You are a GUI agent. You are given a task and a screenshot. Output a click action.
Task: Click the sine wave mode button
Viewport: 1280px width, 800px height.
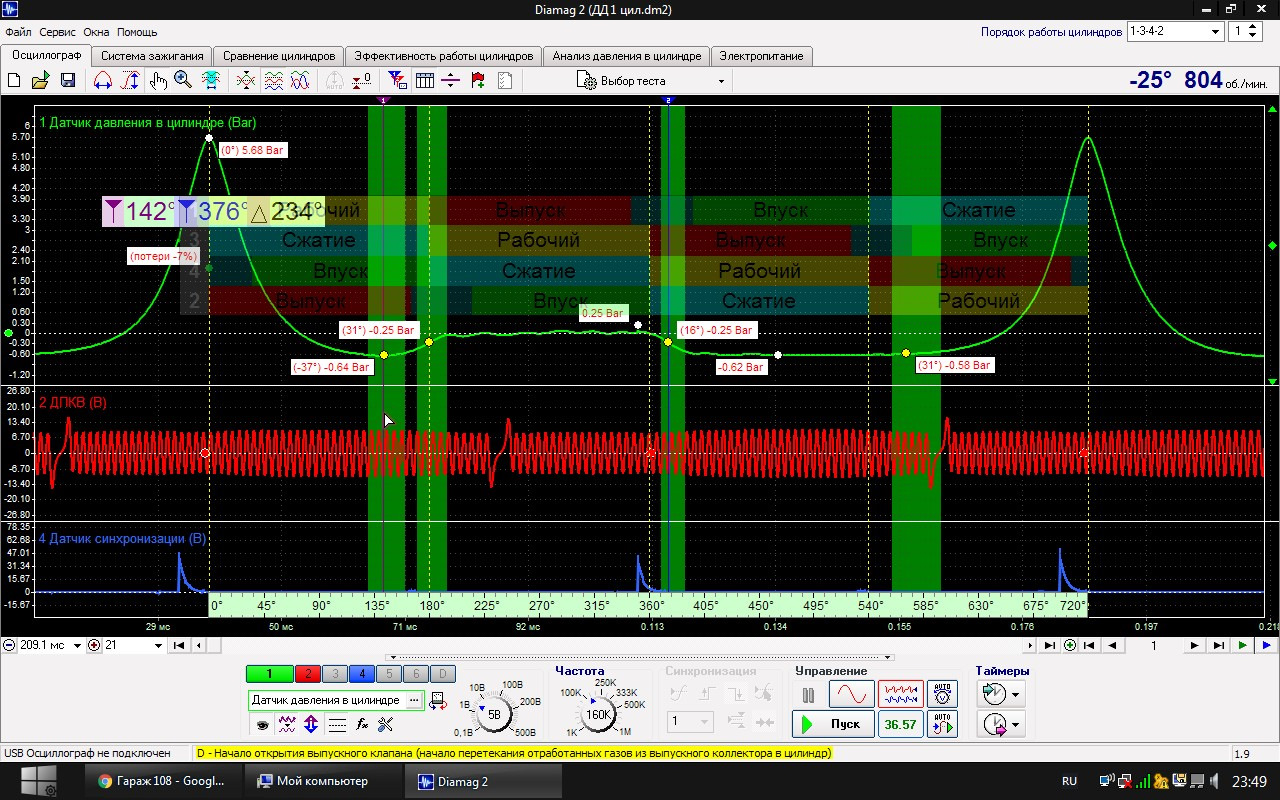click(851, 694)
